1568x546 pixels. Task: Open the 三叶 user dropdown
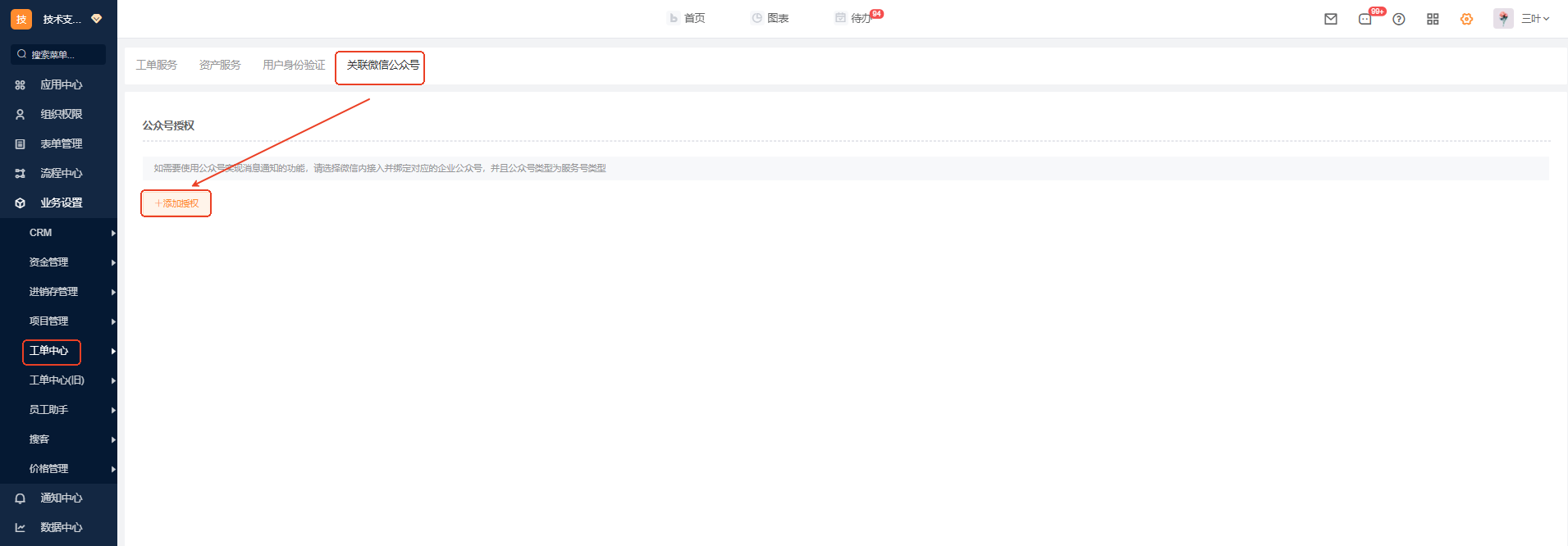click(x=1535, y=19)
